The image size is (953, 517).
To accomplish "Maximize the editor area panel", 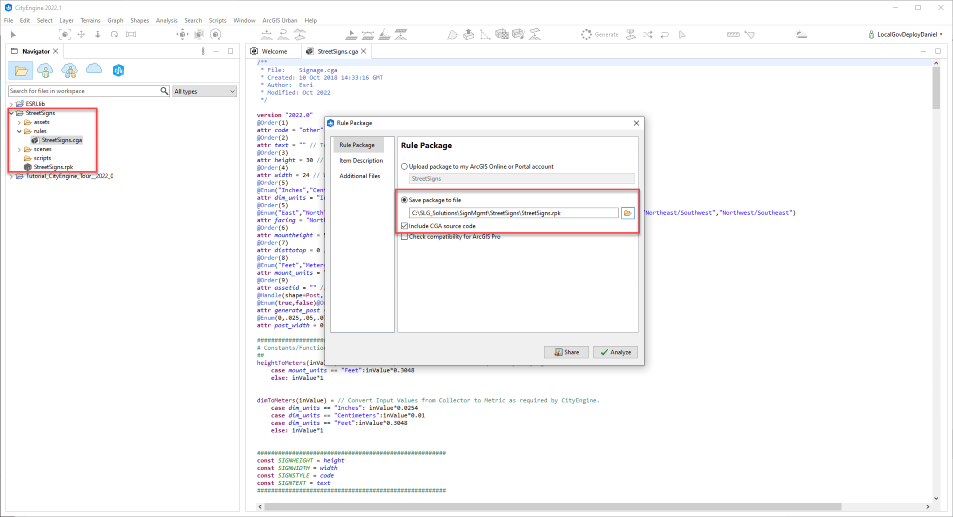I will pos(938,52).
